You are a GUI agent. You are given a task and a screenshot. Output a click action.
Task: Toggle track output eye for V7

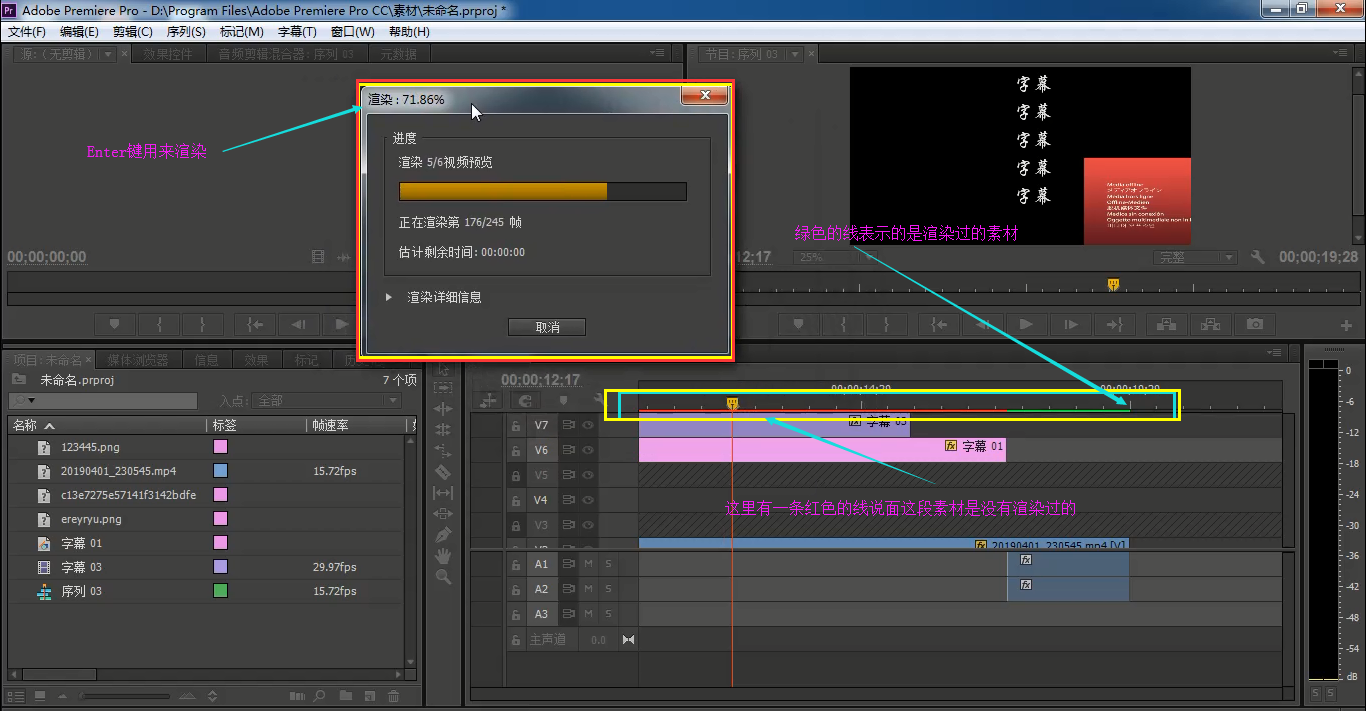click(588, 425)
